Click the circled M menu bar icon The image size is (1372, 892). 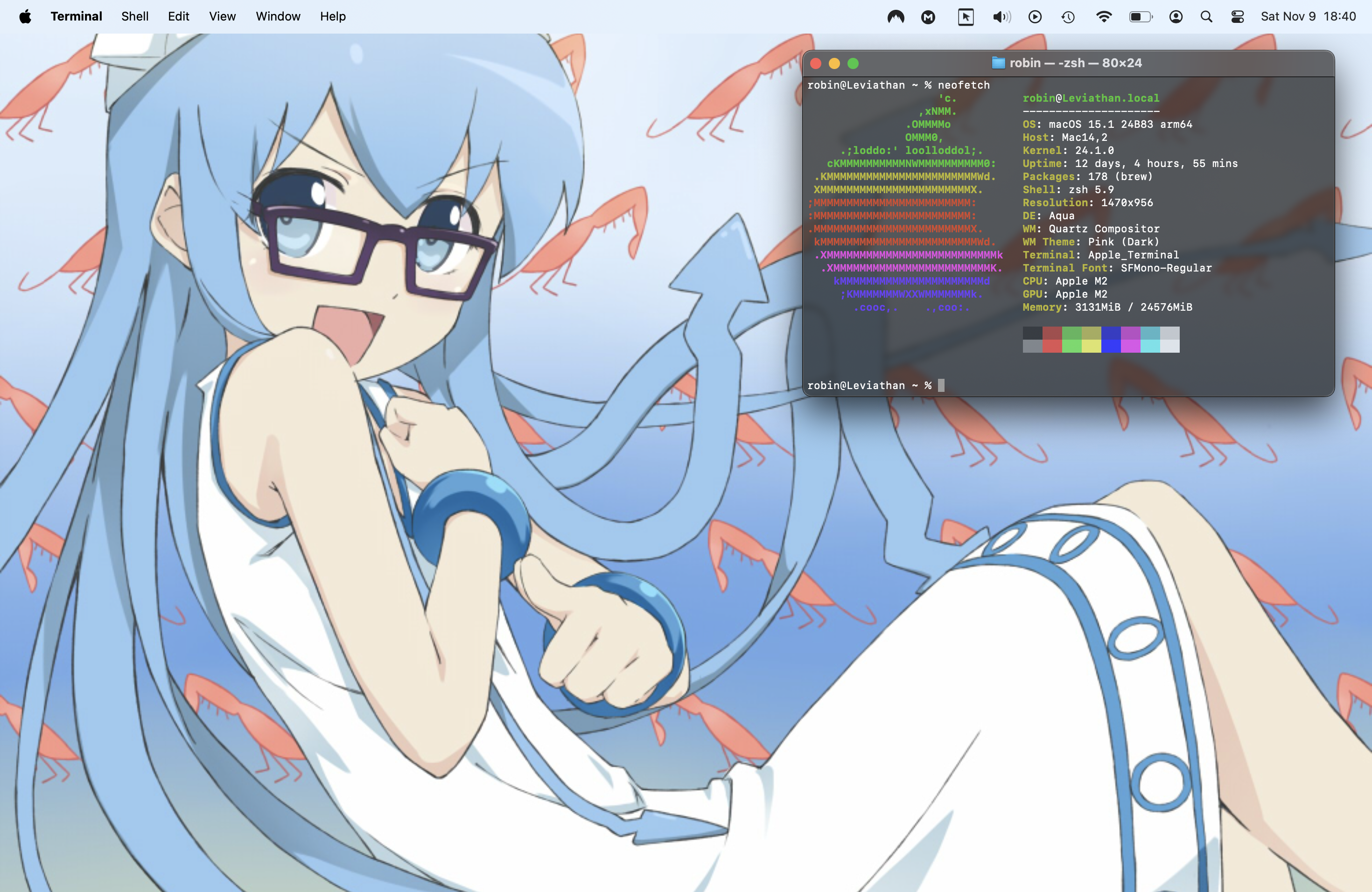point(928,17)
